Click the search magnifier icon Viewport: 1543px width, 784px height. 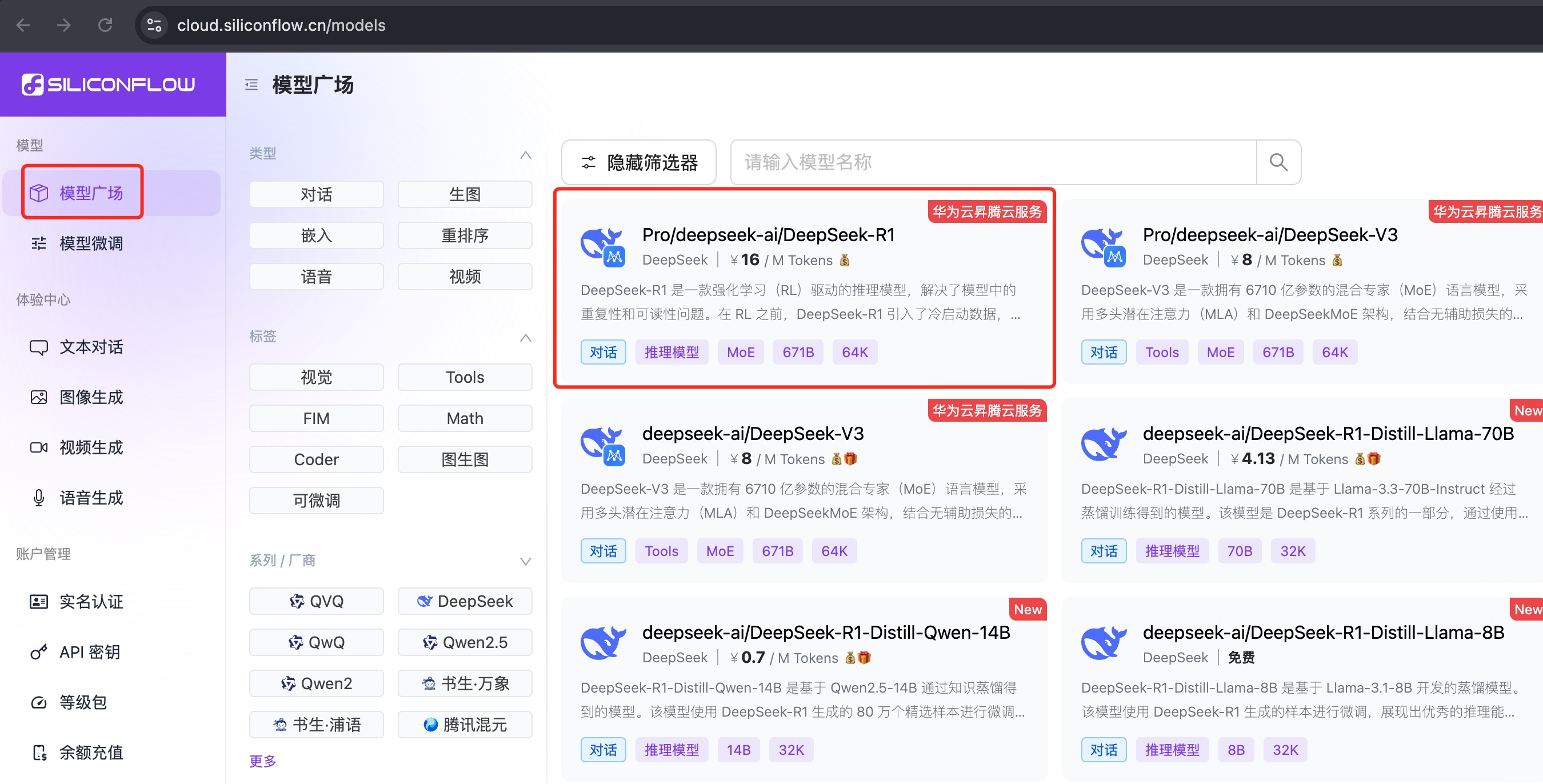1278,162
